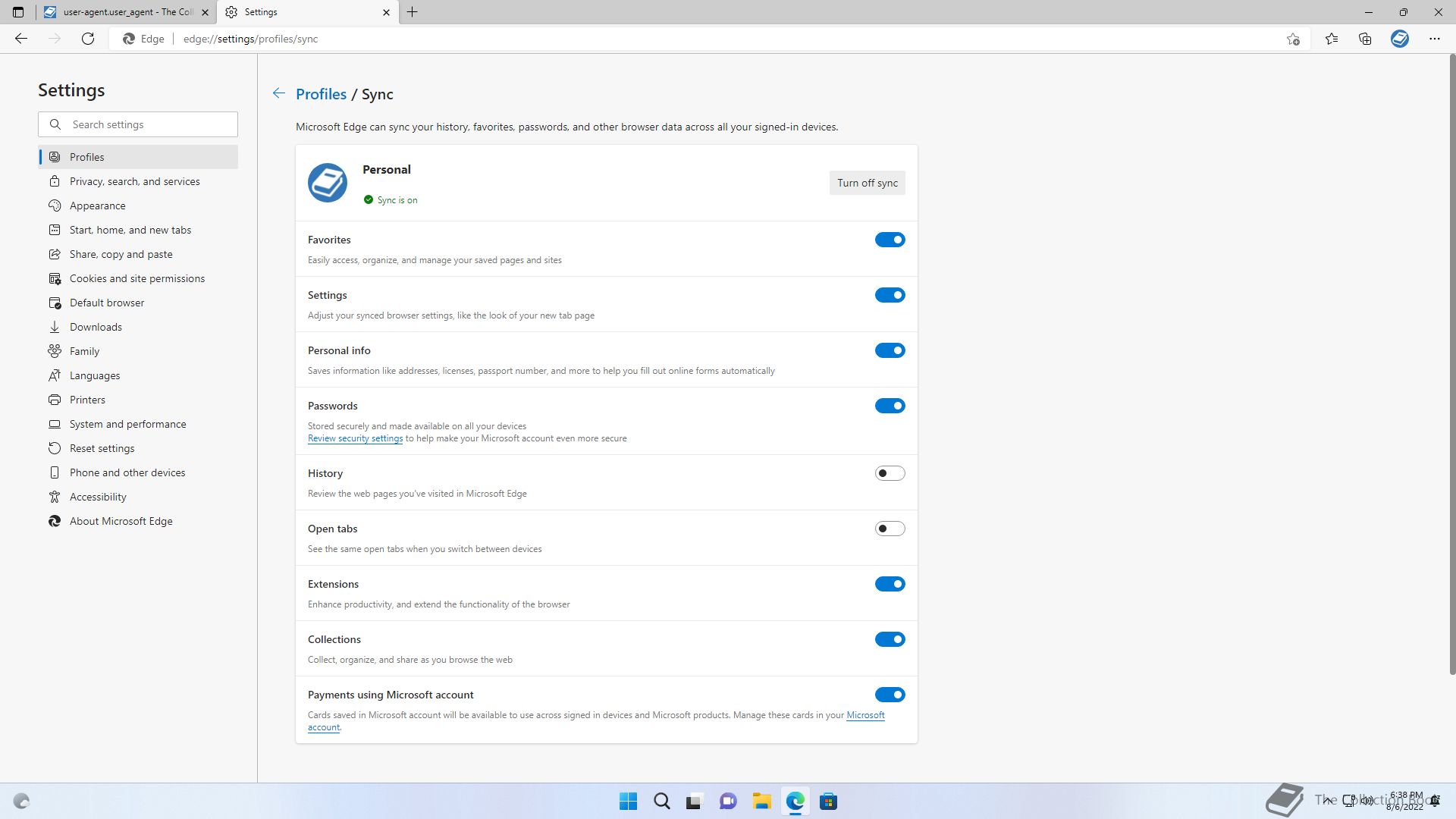Click the Search settings field

(x=138, y=124)
